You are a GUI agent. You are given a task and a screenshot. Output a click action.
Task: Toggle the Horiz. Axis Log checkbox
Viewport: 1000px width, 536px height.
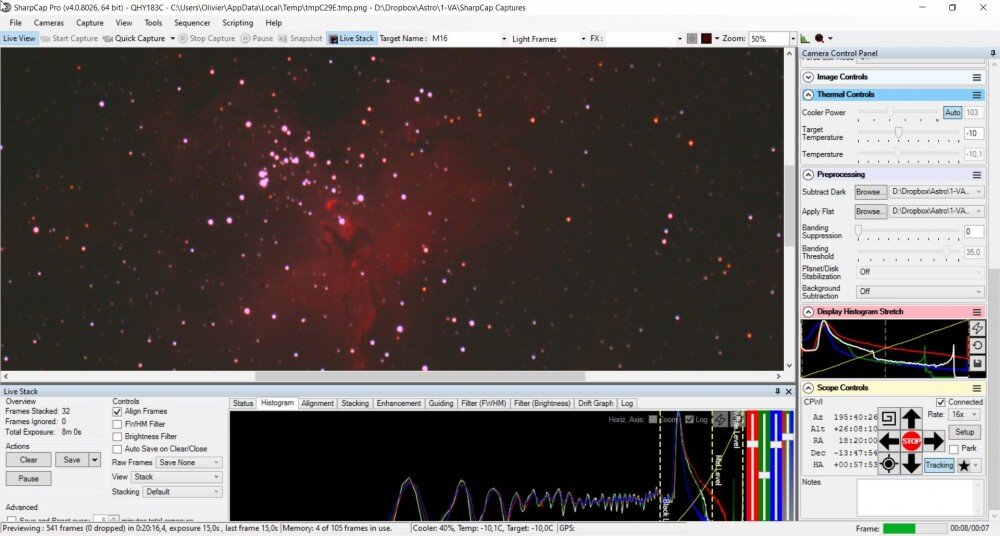pyautogui.click(x=689, y=419)
